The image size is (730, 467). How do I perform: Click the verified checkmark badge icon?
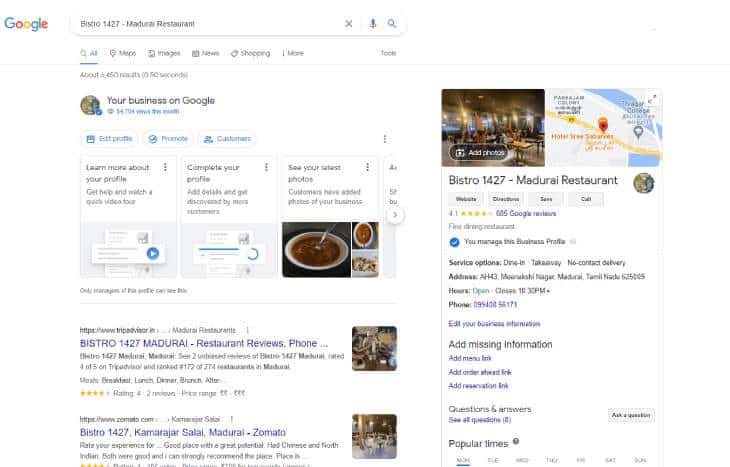[x=454, y=242]
